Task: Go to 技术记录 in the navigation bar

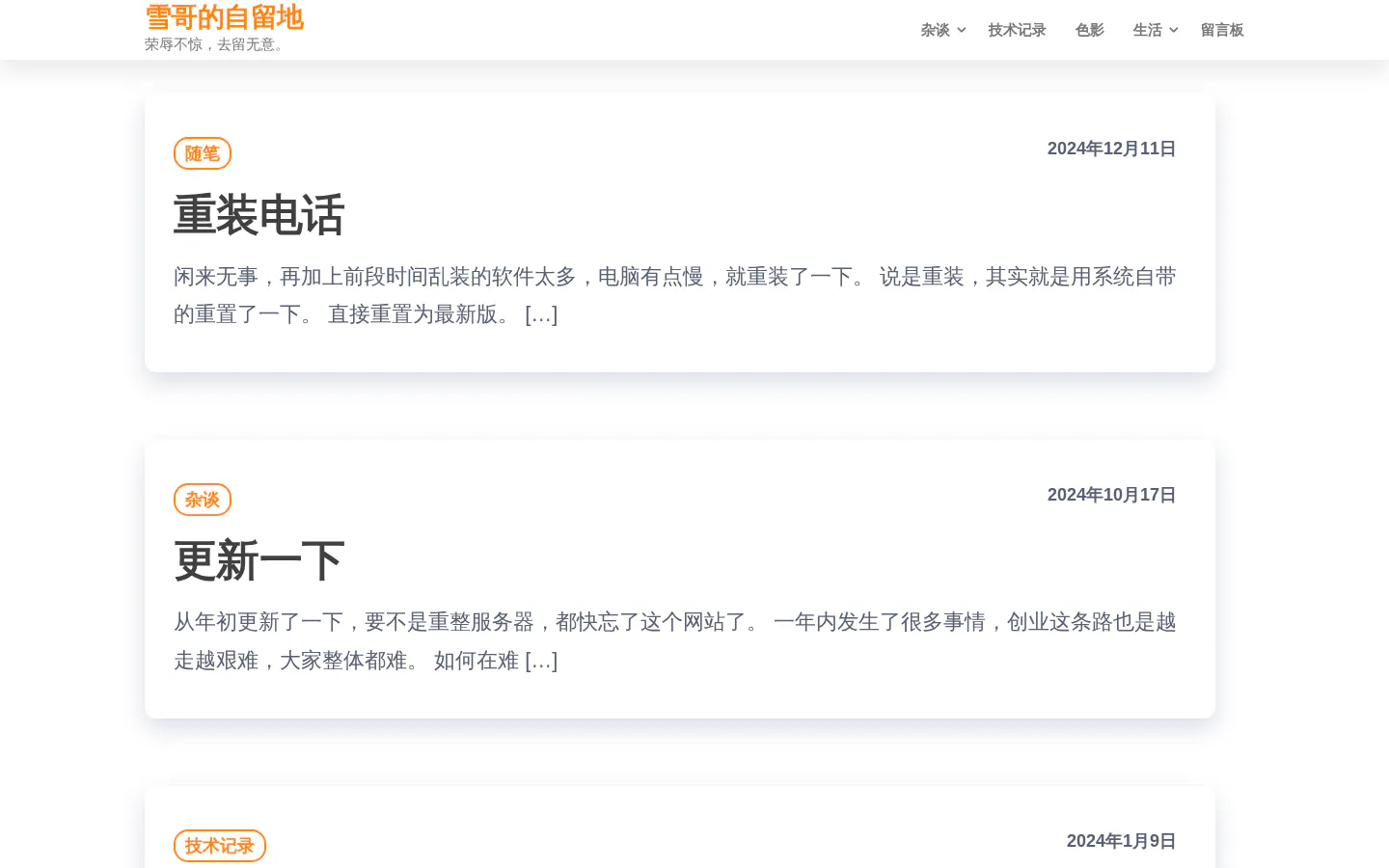Action: pyautogui.click(x=1017, y=30)
